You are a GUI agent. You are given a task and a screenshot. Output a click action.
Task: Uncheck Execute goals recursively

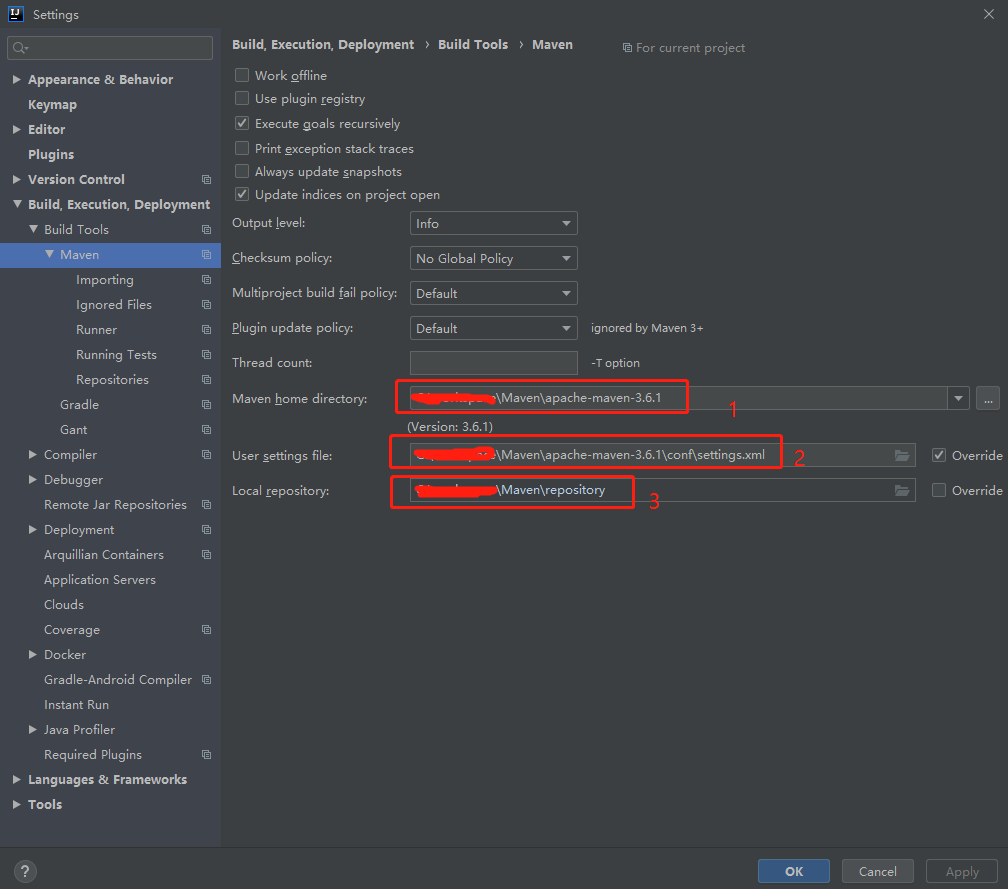point(242,123)
